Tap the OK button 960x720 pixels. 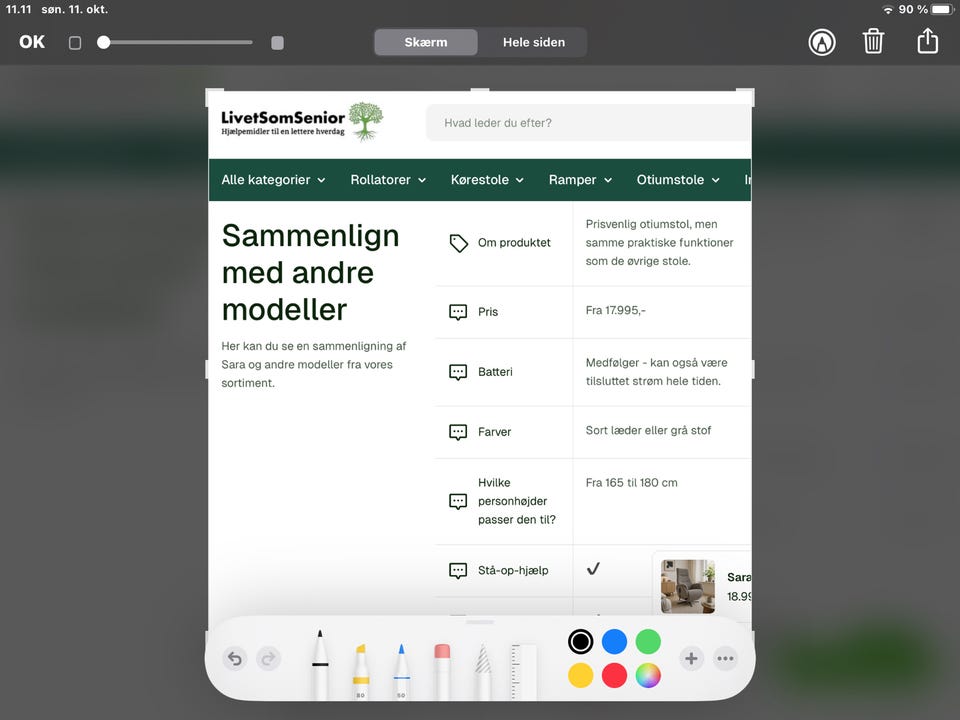point(32,42)
